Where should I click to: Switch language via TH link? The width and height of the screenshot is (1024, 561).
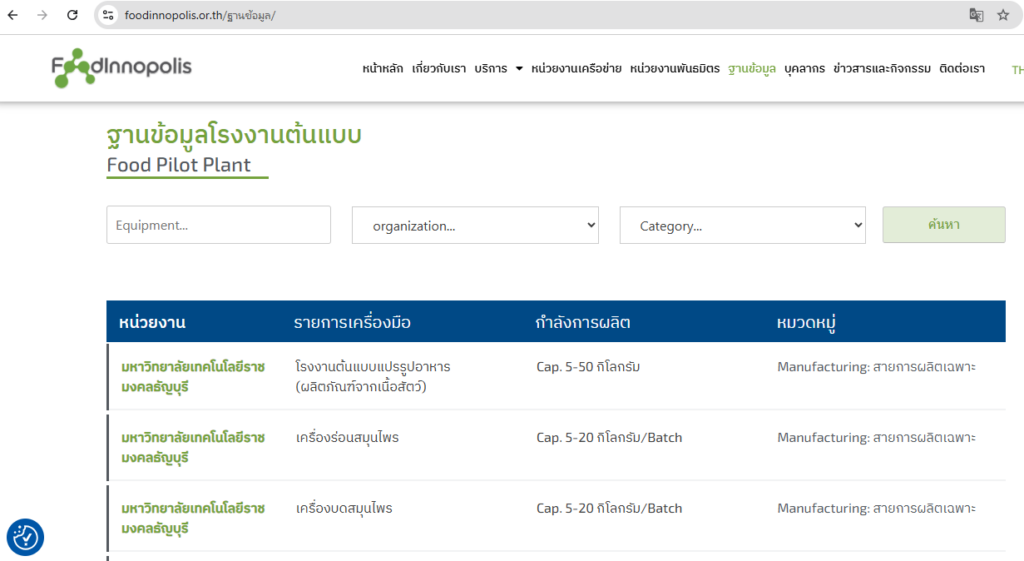click(1017, 69)
